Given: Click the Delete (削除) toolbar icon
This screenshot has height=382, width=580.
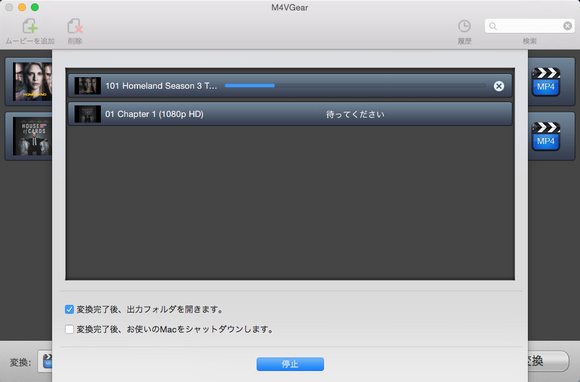Looking at the screenshot, I should coord(75,26).
